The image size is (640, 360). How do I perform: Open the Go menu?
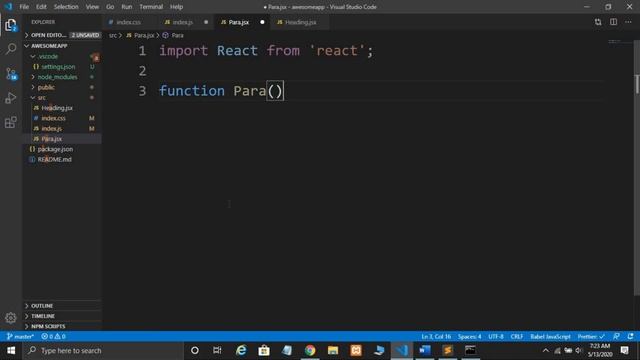point(110,7)
